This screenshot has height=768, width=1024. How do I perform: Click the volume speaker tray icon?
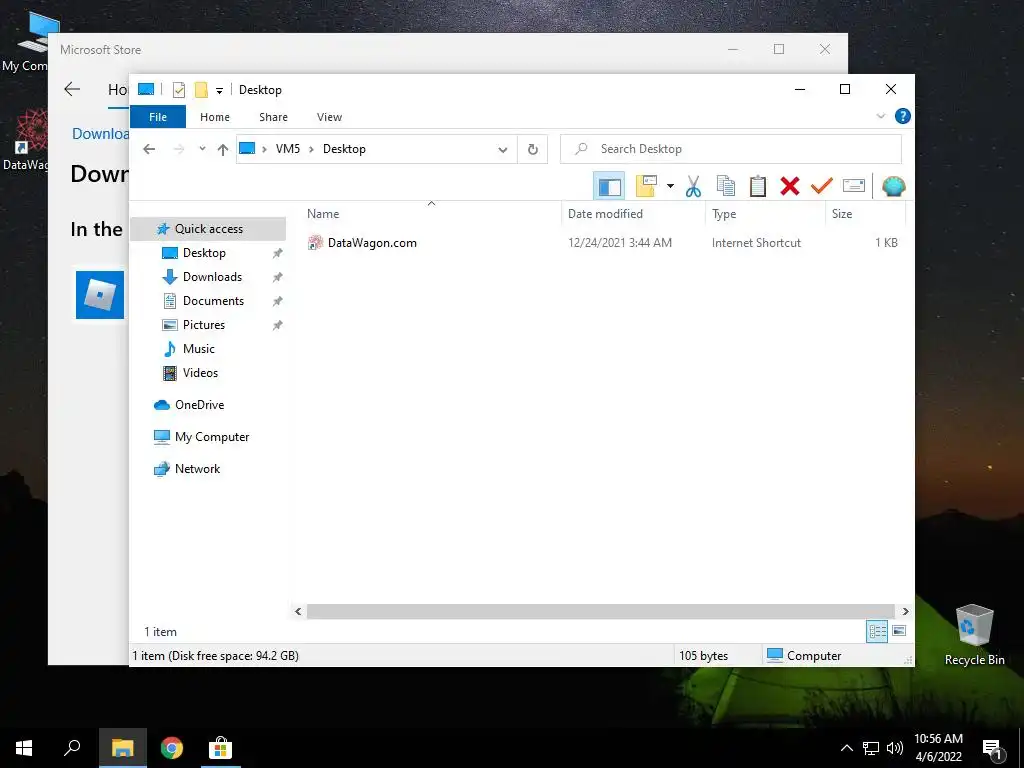click(895, 748)
